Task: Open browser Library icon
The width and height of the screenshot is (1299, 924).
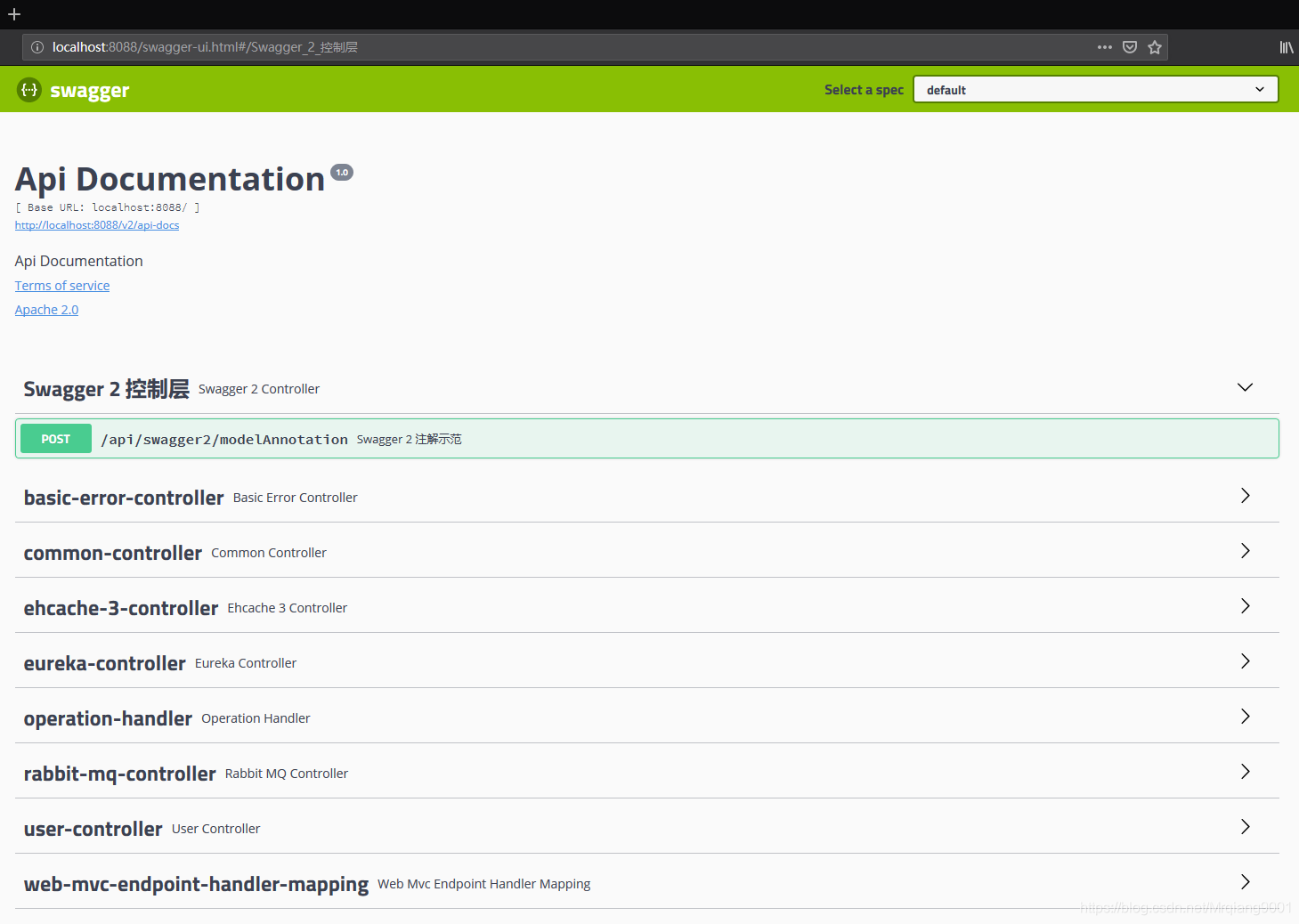Action: click(x=1287, y=47)
